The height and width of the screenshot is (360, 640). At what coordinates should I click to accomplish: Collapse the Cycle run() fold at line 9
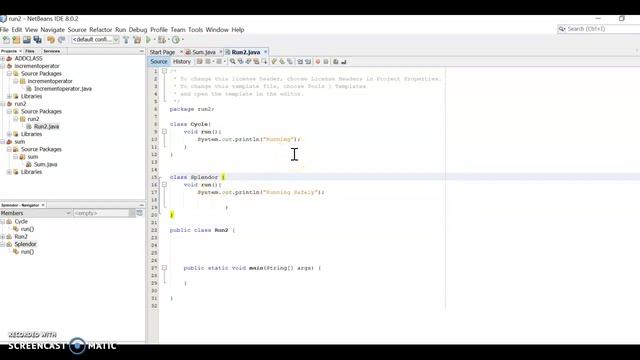click(164, 132)
